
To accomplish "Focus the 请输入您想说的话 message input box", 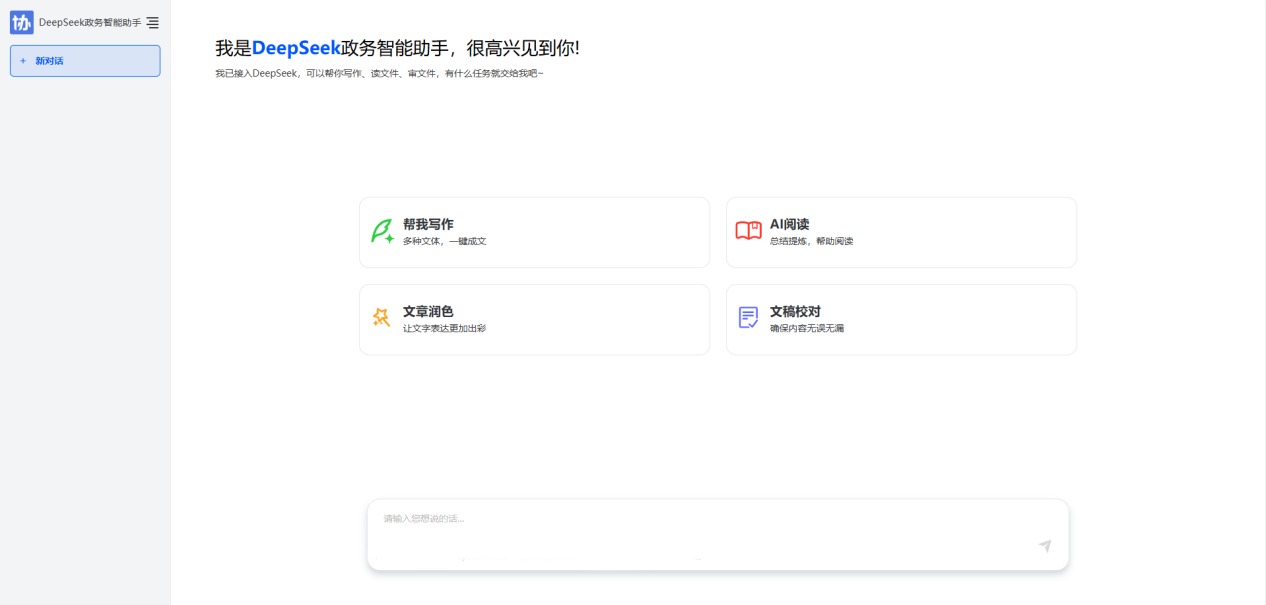I will pyautogui.click(x=718, y=535).
